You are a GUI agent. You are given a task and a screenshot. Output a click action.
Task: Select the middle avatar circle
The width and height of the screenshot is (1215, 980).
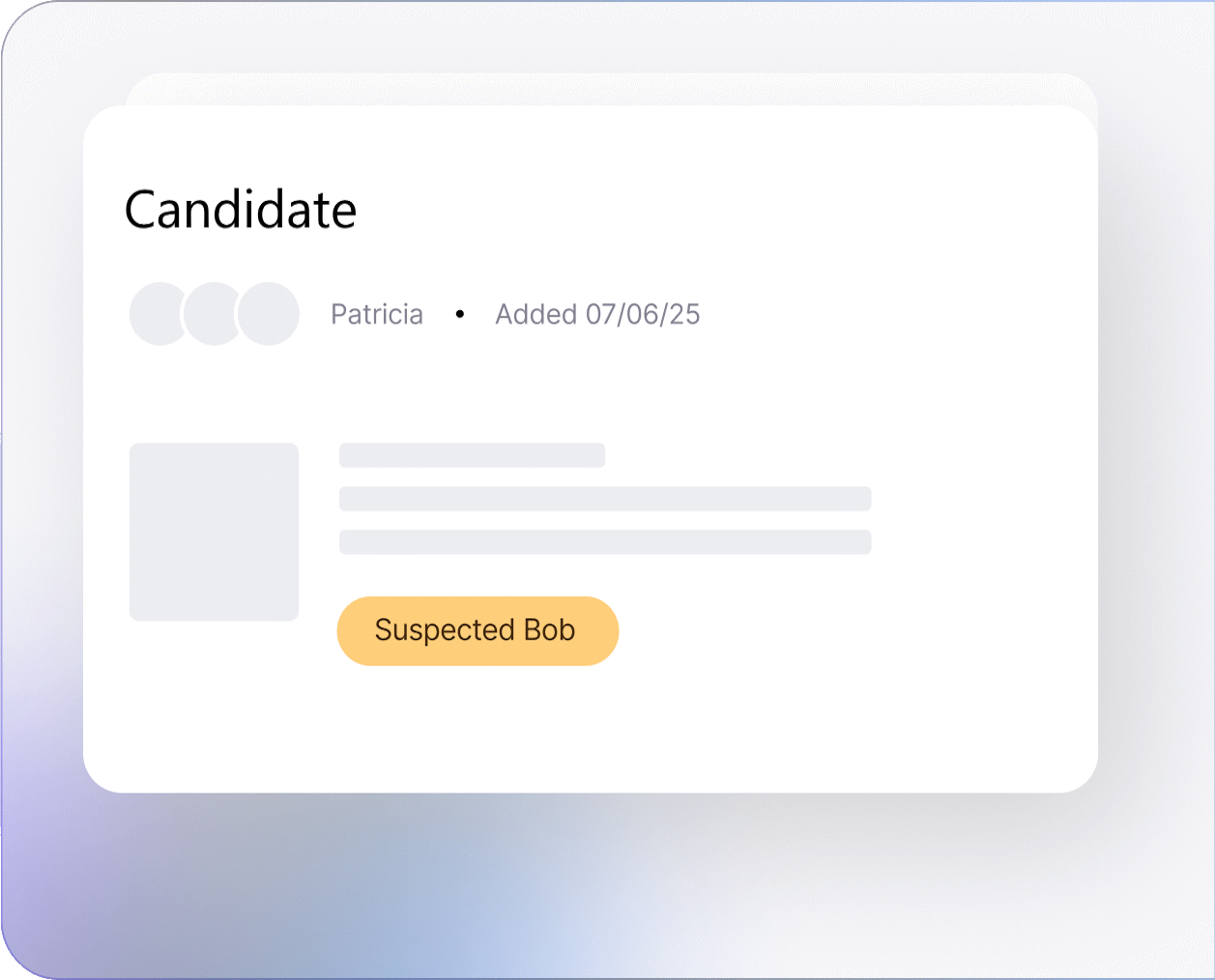pyautogui.click(x=210, y=314)
